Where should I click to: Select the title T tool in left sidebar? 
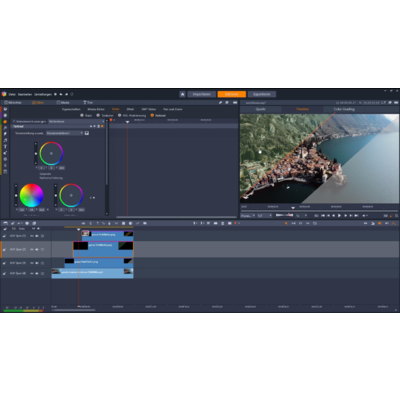coord(5,147)
